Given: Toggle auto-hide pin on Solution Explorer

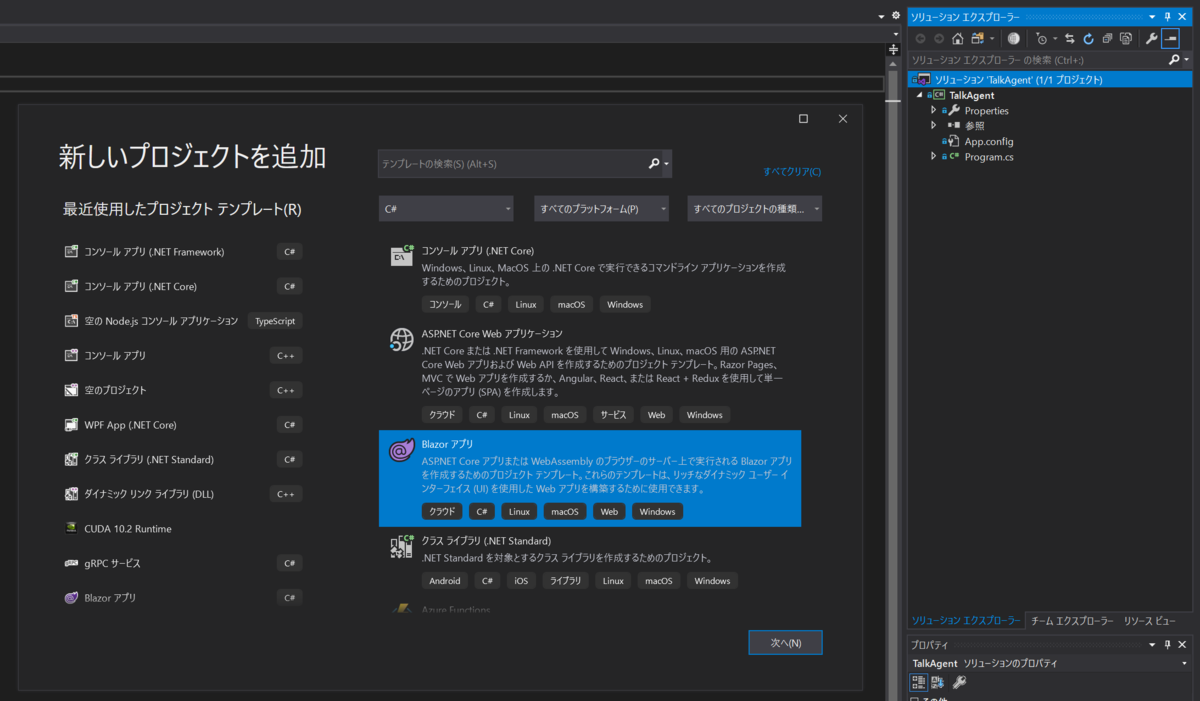Looking at the screenshot, I should tap(1167, 17).
